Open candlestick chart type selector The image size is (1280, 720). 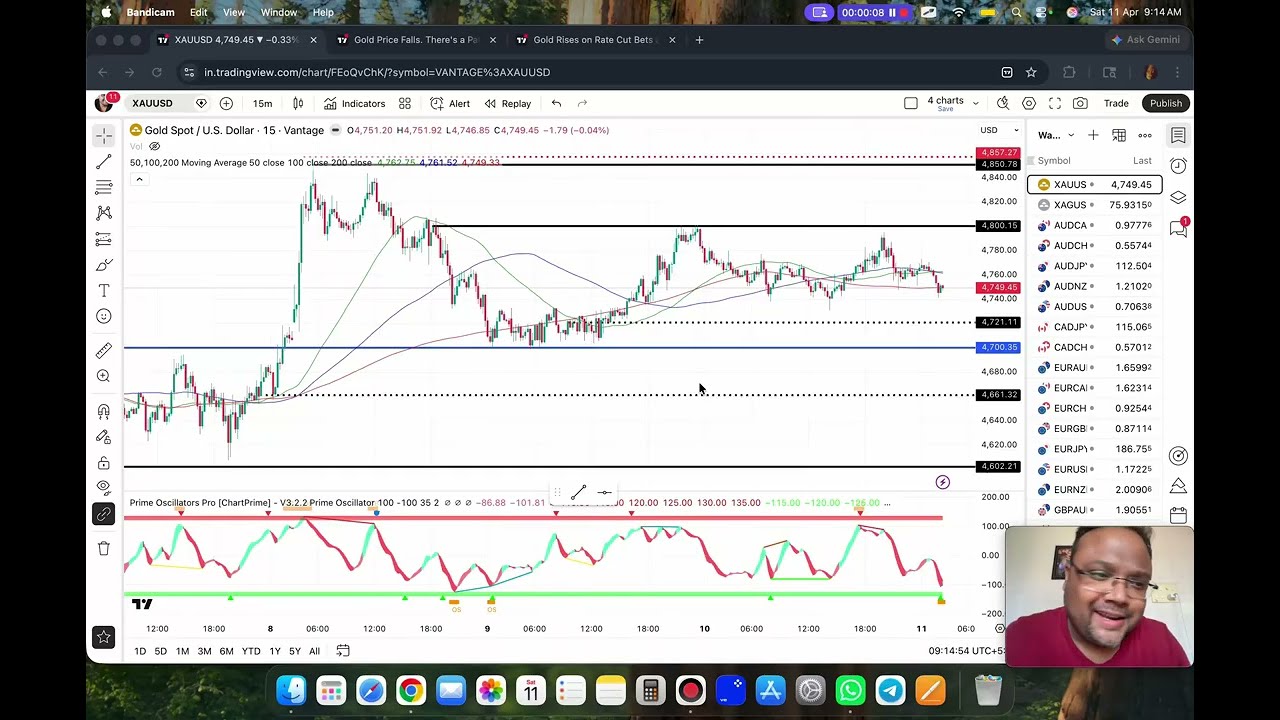click(x=298, y=103)
